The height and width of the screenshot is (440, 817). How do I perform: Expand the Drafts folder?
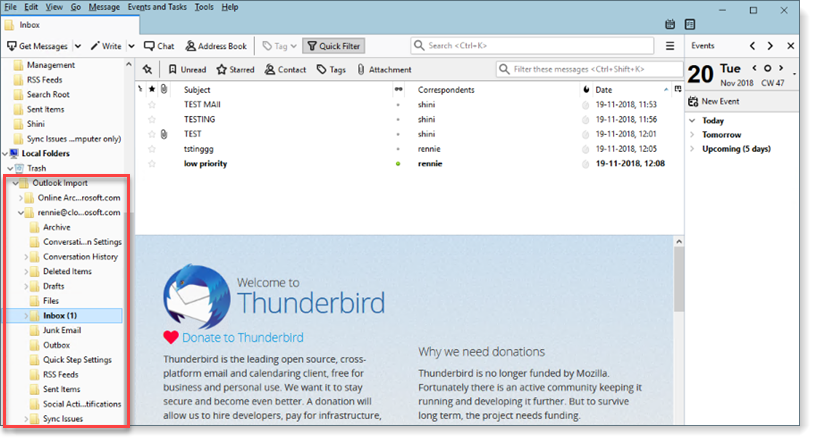coord(26,286)
